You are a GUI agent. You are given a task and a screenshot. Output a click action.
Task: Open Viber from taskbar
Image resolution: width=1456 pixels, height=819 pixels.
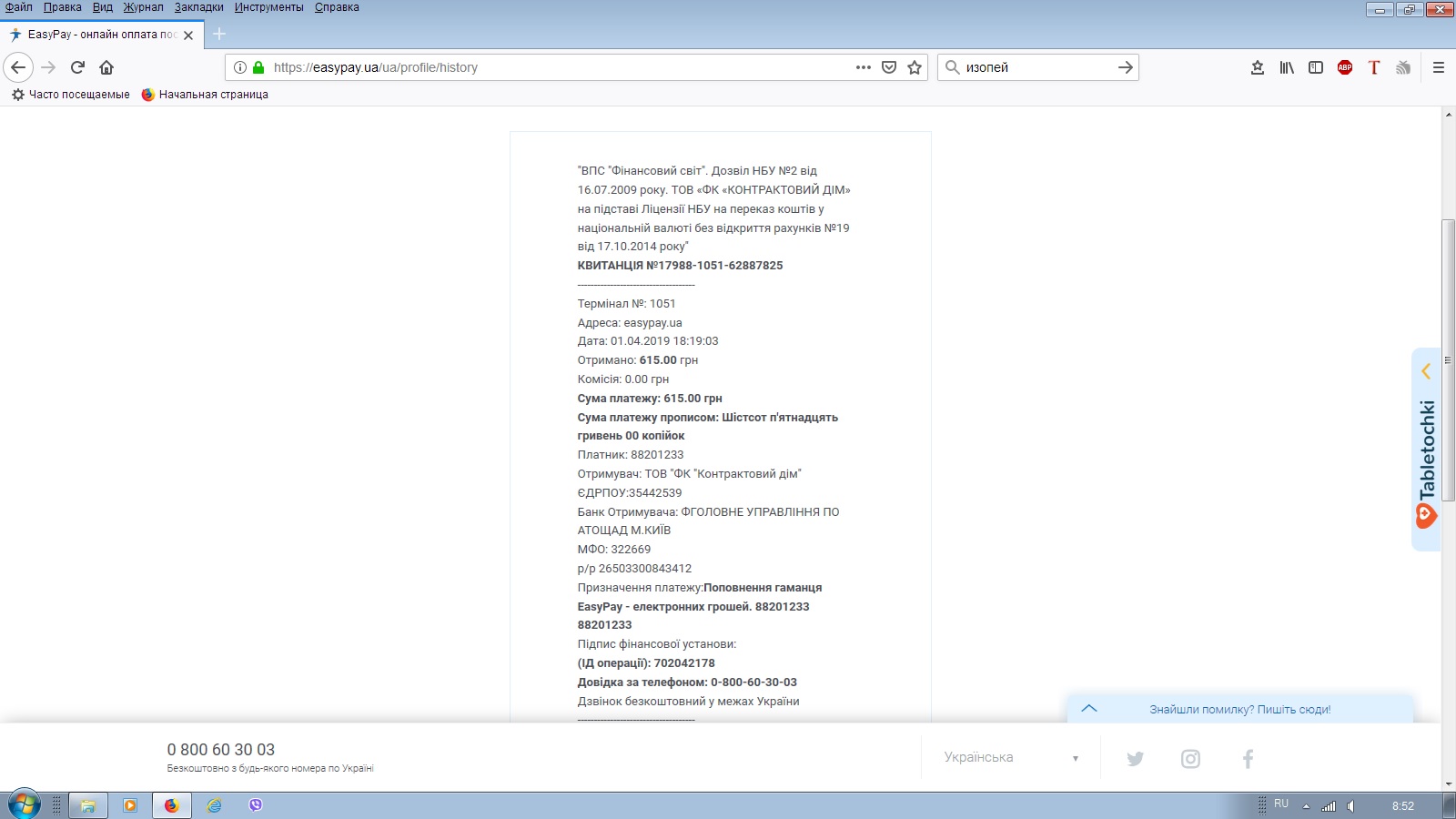coord(256,805)
